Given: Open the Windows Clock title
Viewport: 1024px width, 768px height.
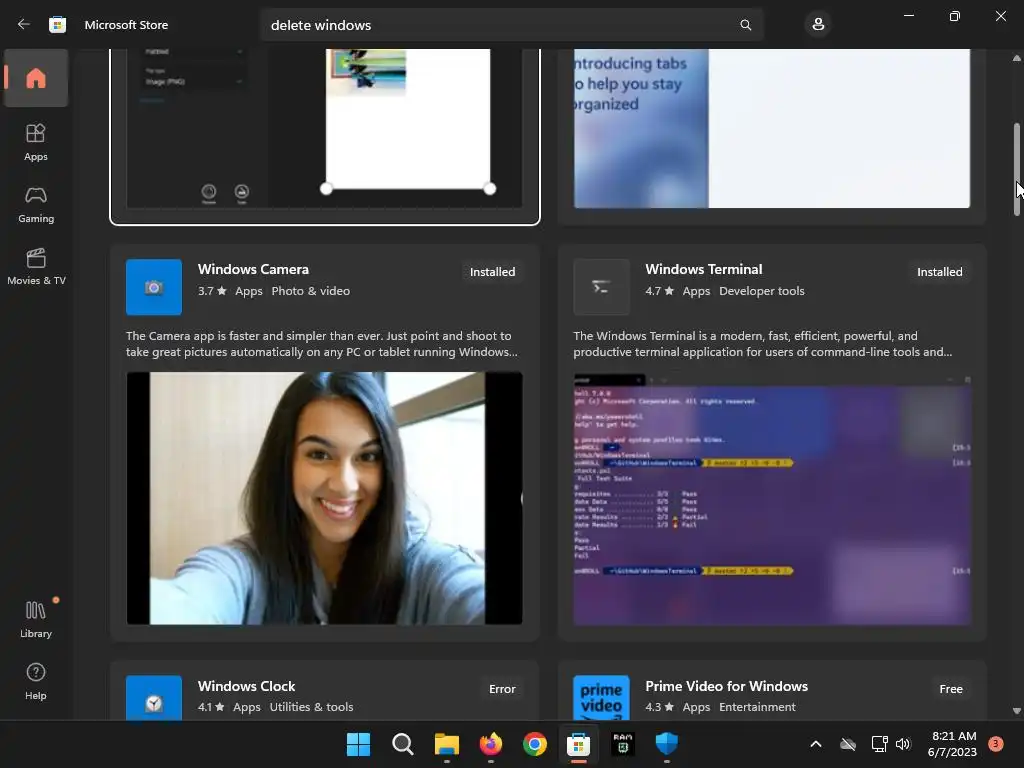Looking at the screenshot, I should 246,686.
